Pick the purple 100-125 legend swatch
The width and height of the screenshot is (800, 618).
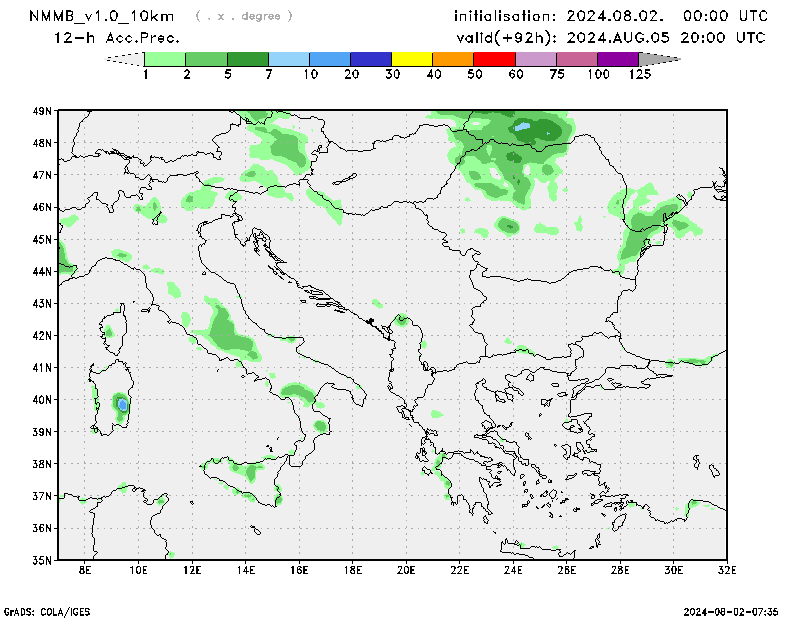point(617,59)
